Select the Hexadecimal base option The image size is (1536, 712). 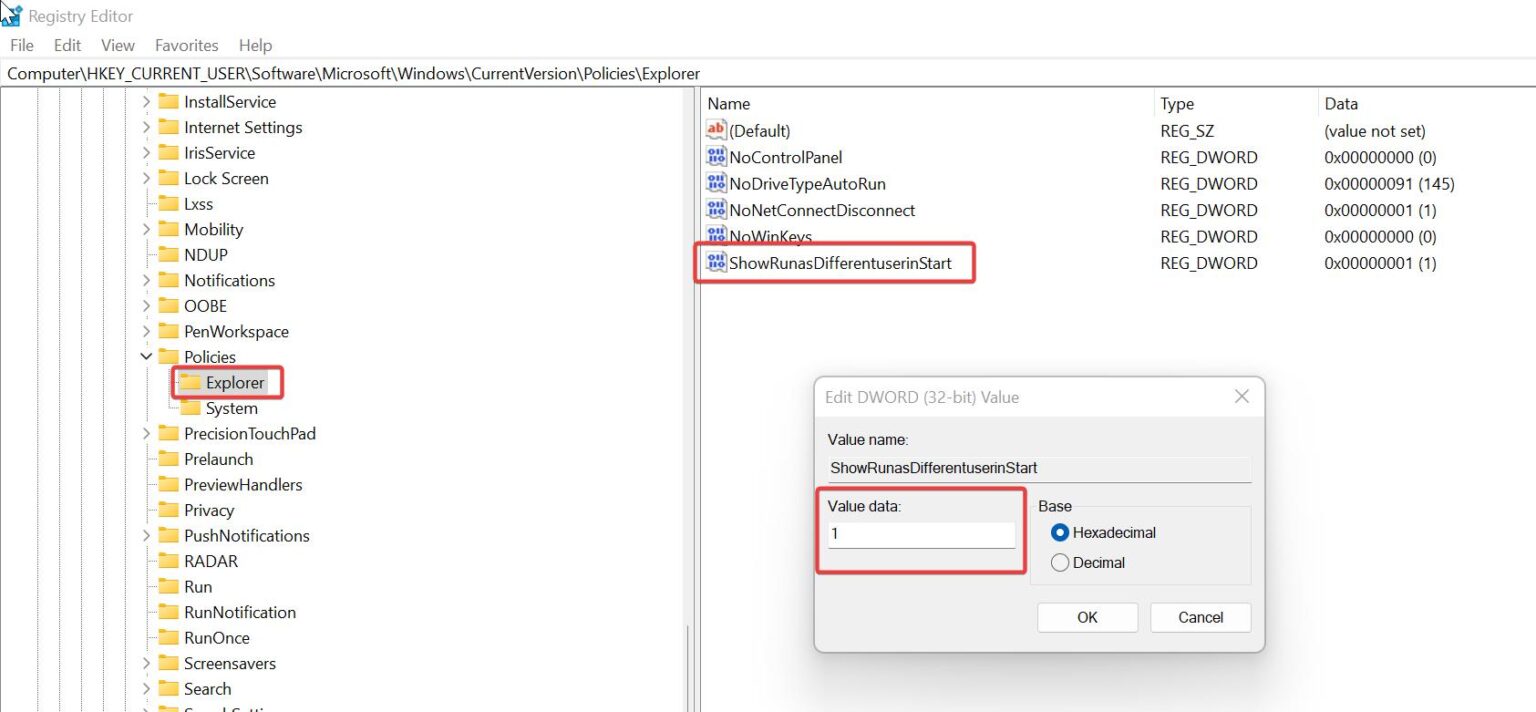pyautogui.click(x=1061, y=532)
